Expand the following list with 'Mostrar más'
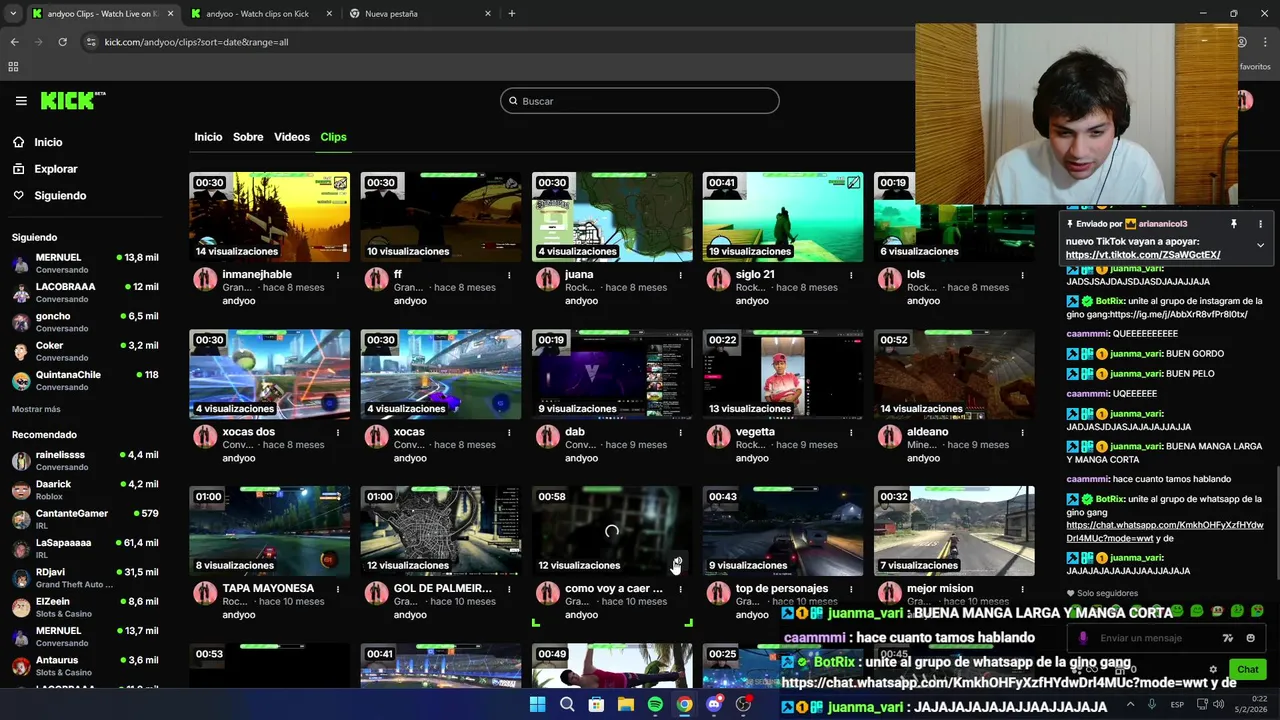Viewport: 1280px width, 720px height. (36, 409)
